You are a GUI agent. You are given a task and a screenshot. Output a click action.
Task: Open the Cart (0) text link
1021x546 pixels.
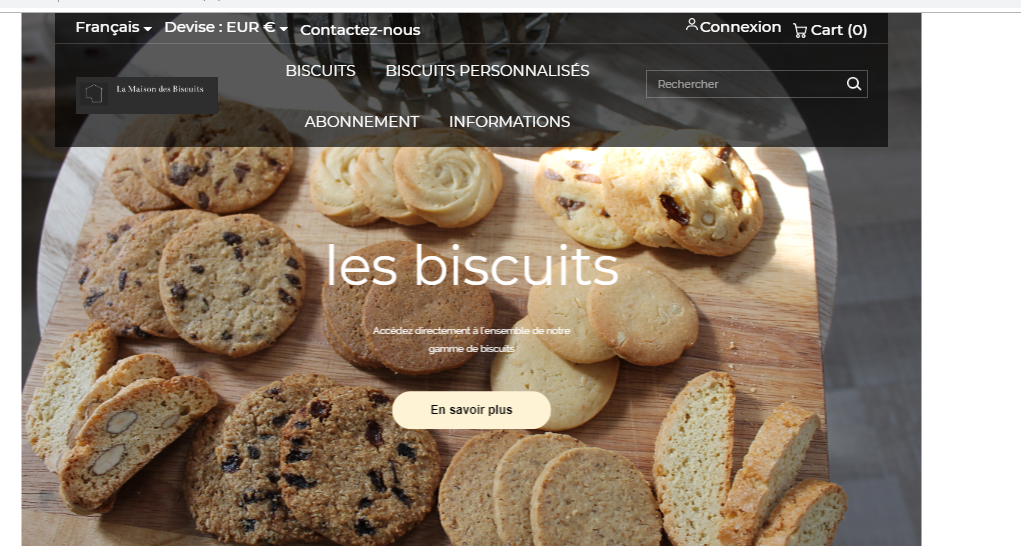[839, 30]
